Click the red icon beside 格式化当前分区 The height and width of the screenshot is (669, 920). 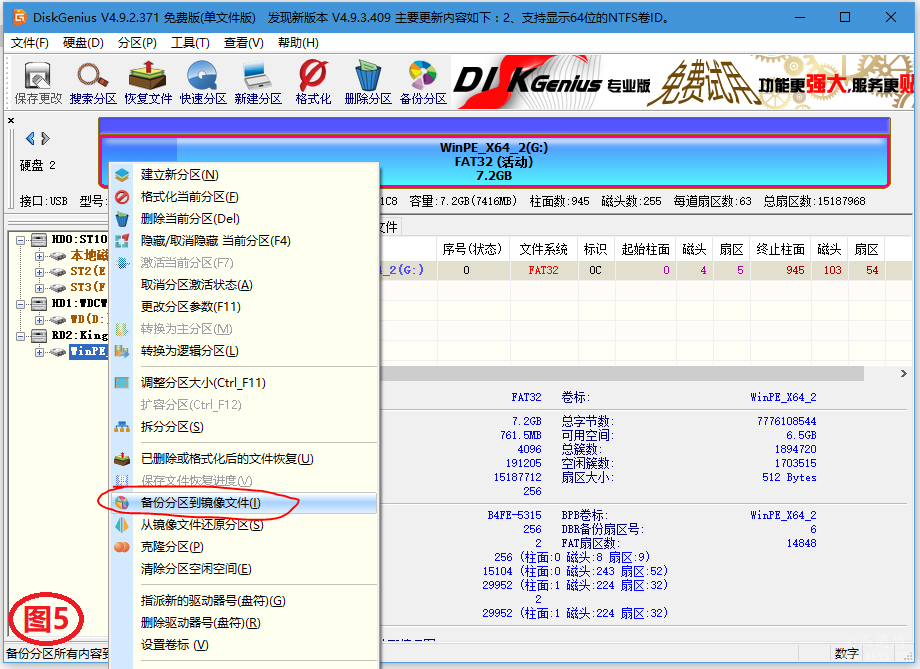121,197
